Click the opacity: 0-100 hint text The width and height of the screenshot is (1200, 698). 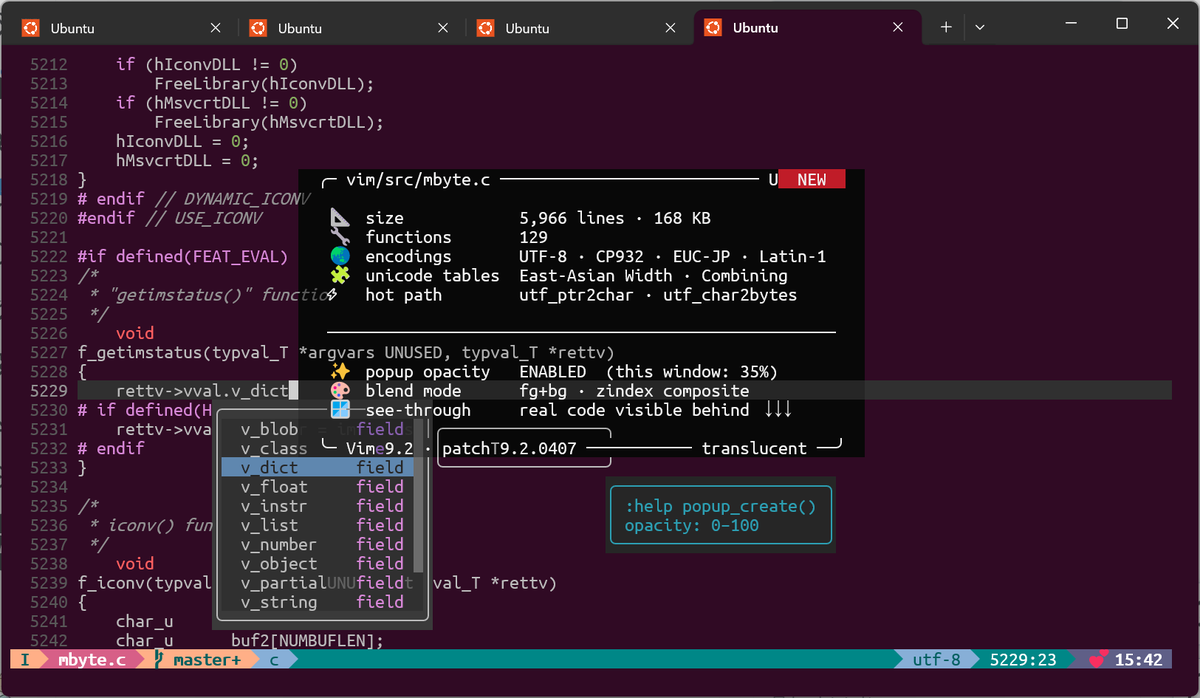coord(692,525)
